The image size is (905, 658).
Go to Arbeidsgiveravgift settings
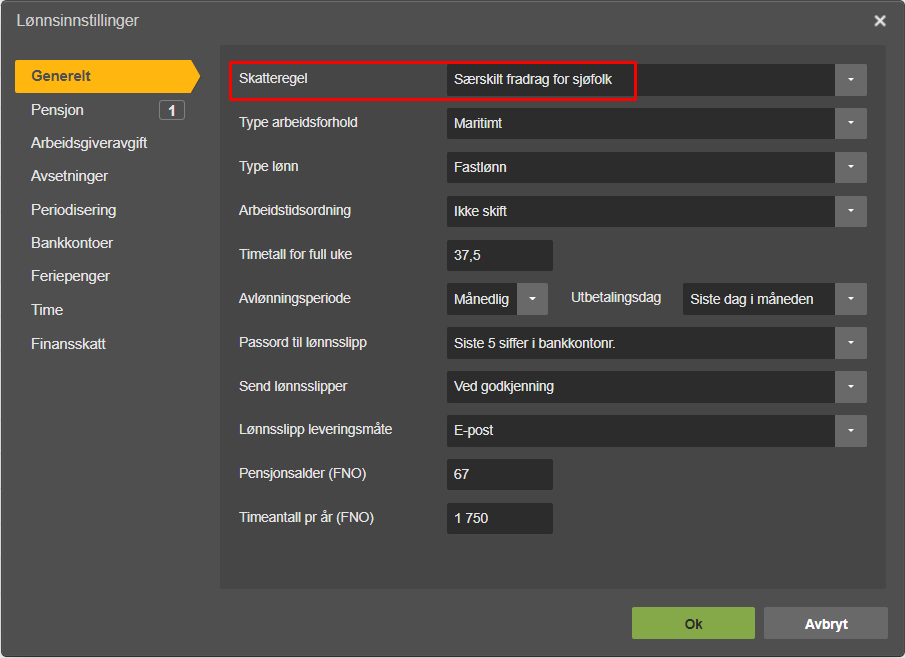[x=89, y=143]
